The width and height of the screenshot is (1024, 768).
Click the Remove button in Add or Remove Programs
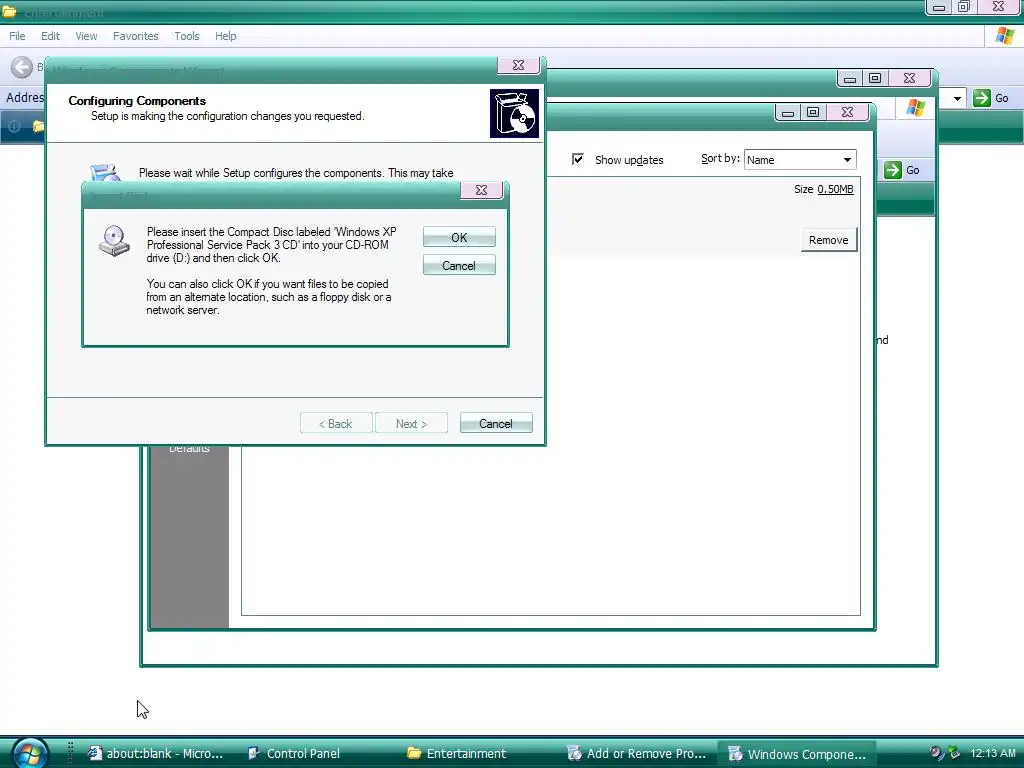pos(828,240)
